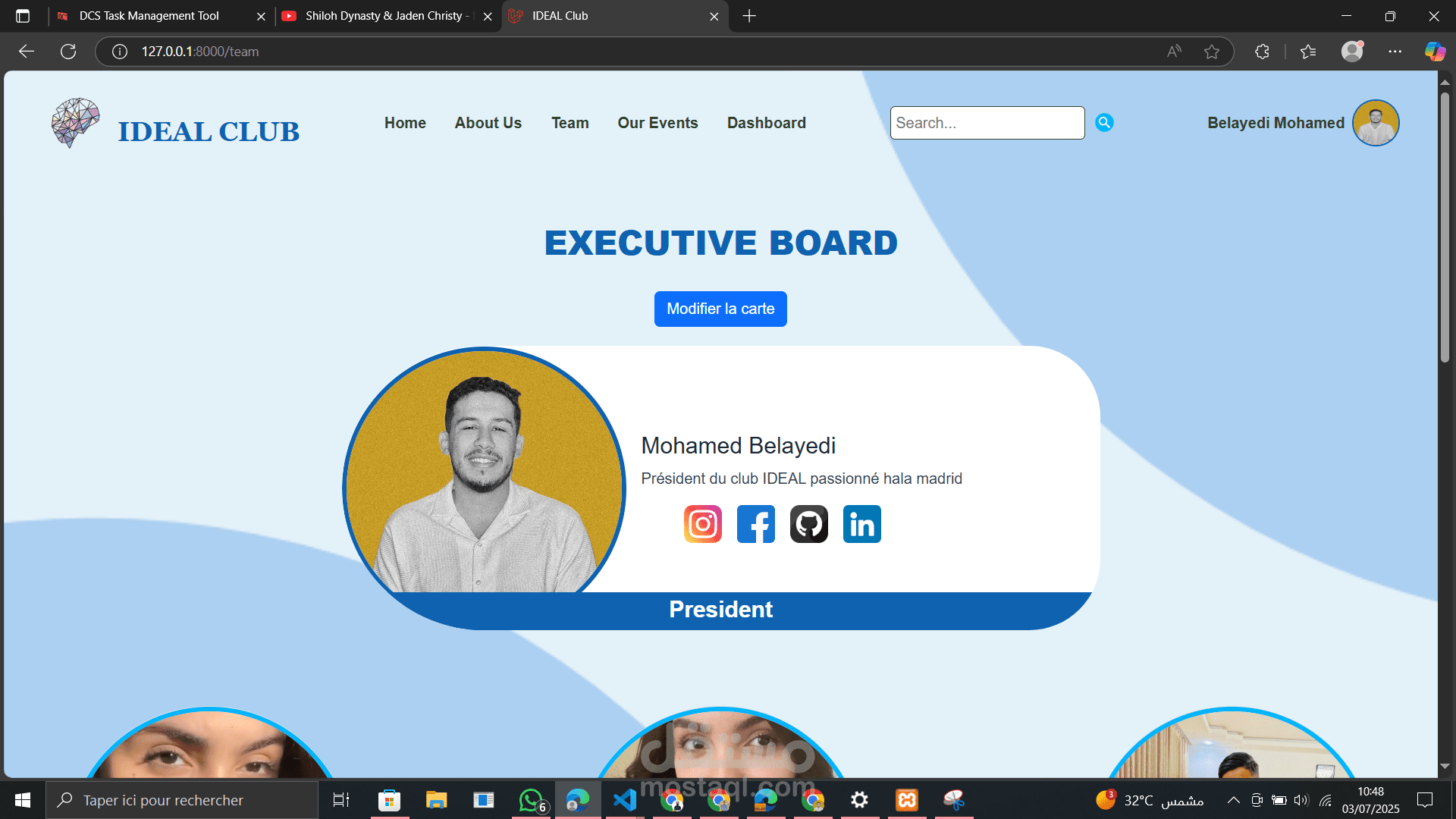Screen dimensions: 1456x819
Task: Click the IDEAL CLUB title text
Action: point(209,131)
